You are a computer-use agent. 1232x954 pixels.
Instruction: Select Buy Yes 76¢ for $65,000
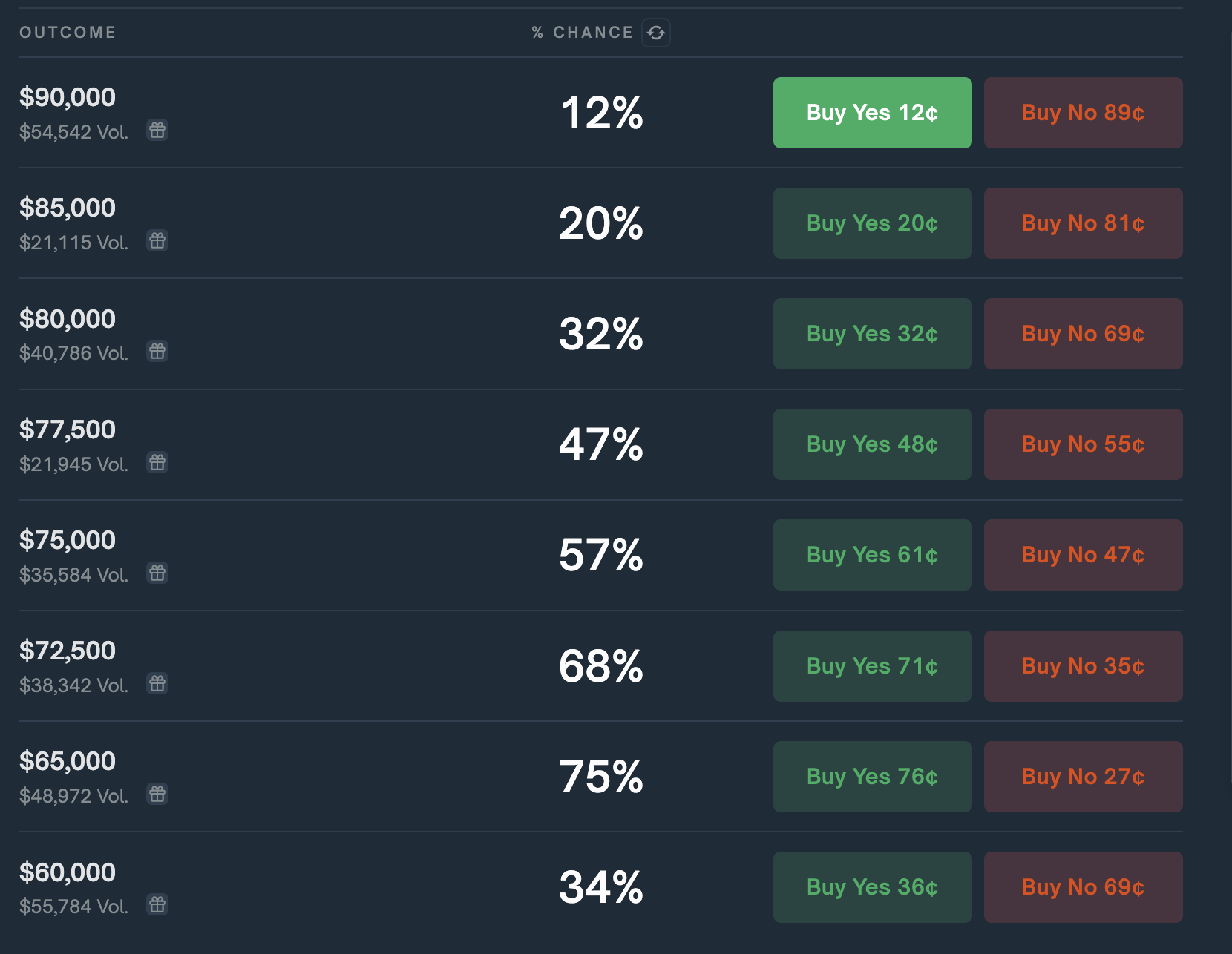click(x=872, y=777)
